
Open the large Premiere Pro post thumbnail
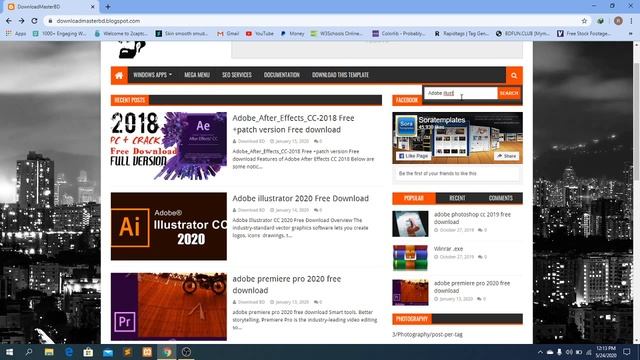(x=169, y=307)
